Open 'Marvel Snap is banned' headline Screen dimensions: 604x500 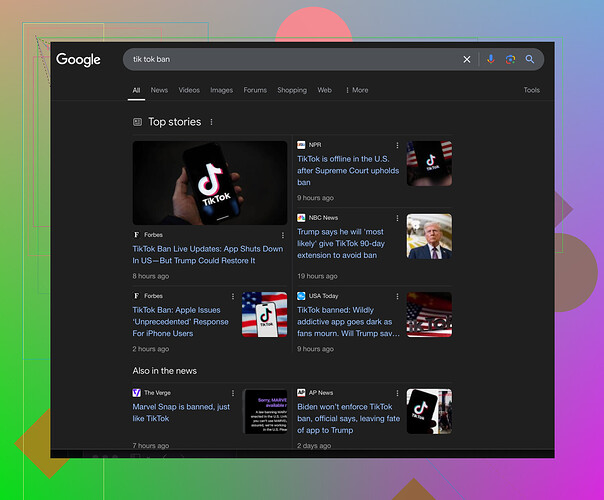pos(181,413)
